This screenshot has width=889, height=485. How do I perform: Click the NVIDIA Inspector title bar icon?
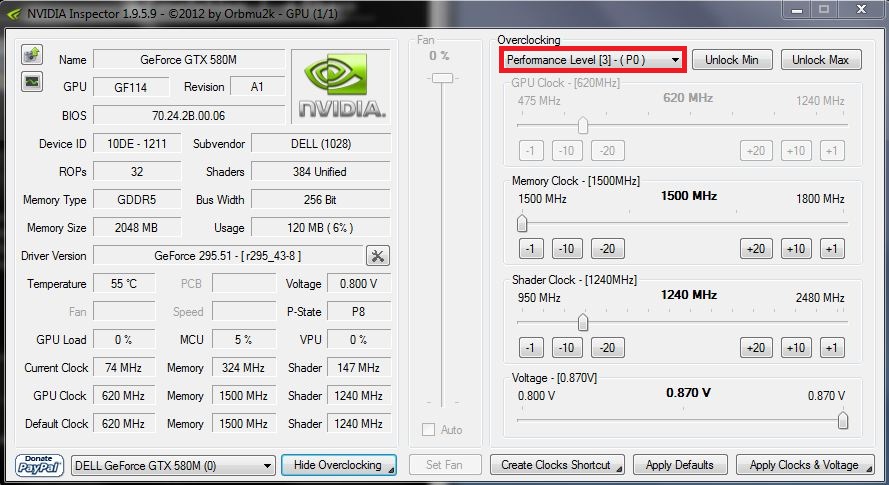[14, 12]
